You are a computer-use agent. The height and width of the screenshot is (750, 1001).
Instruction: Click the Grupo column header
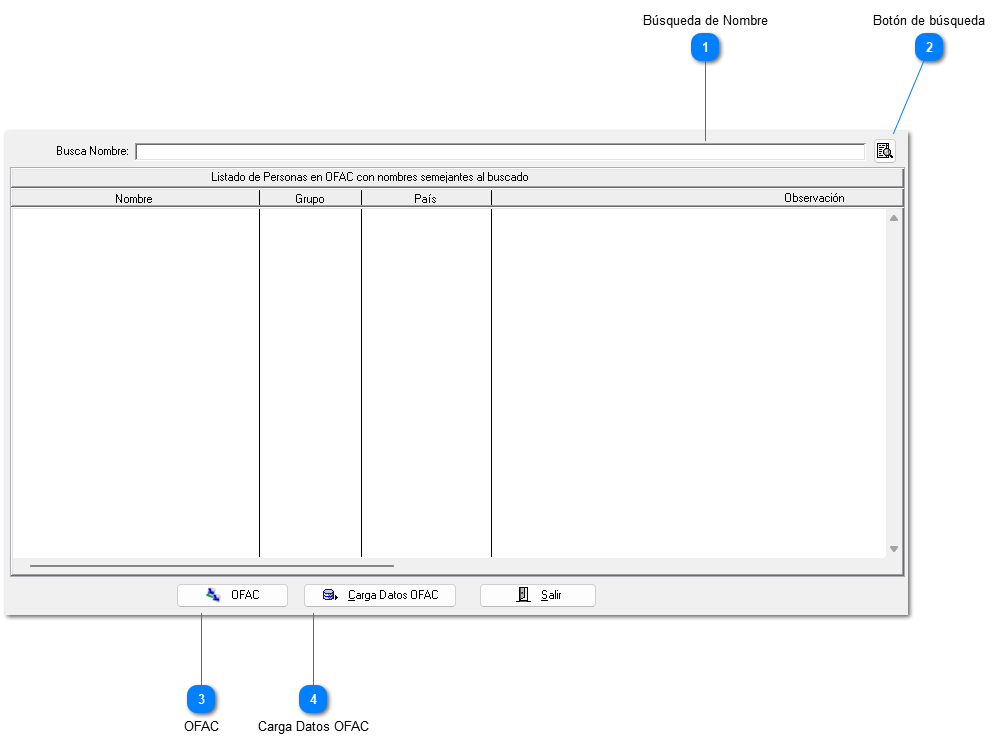point(310,199)
